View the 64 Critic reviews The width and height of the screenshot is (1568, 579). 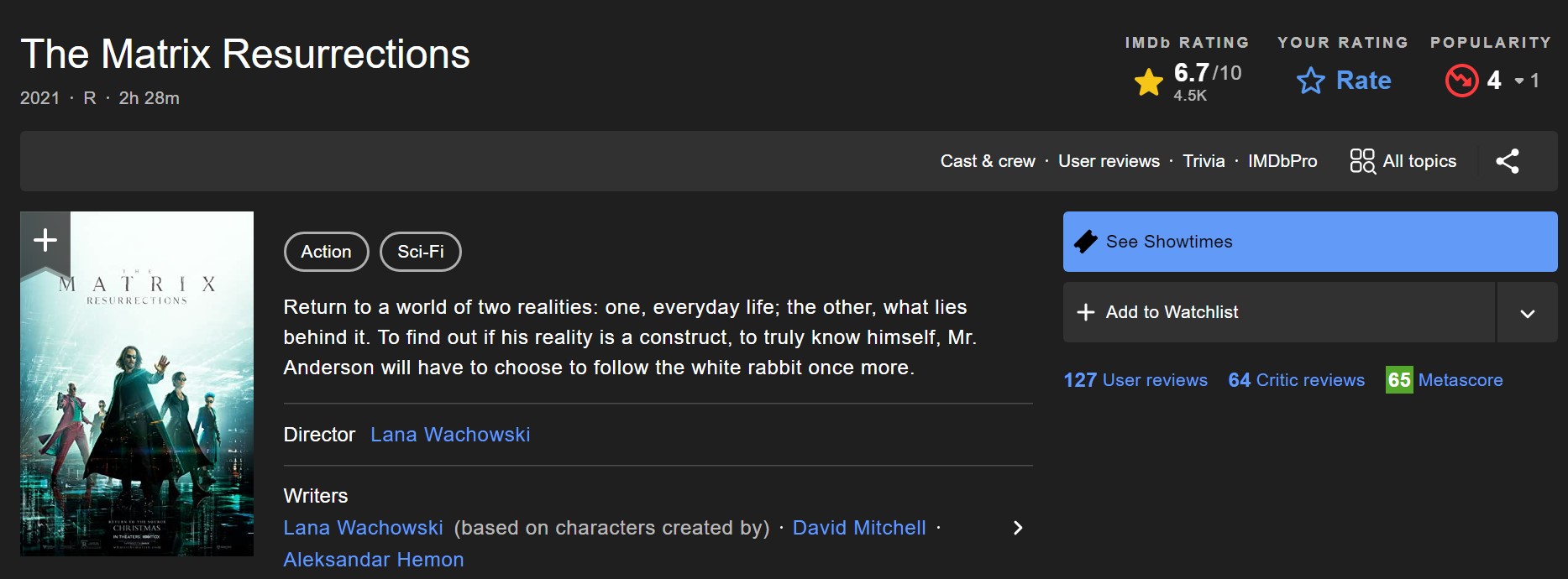pos(1296,380)
